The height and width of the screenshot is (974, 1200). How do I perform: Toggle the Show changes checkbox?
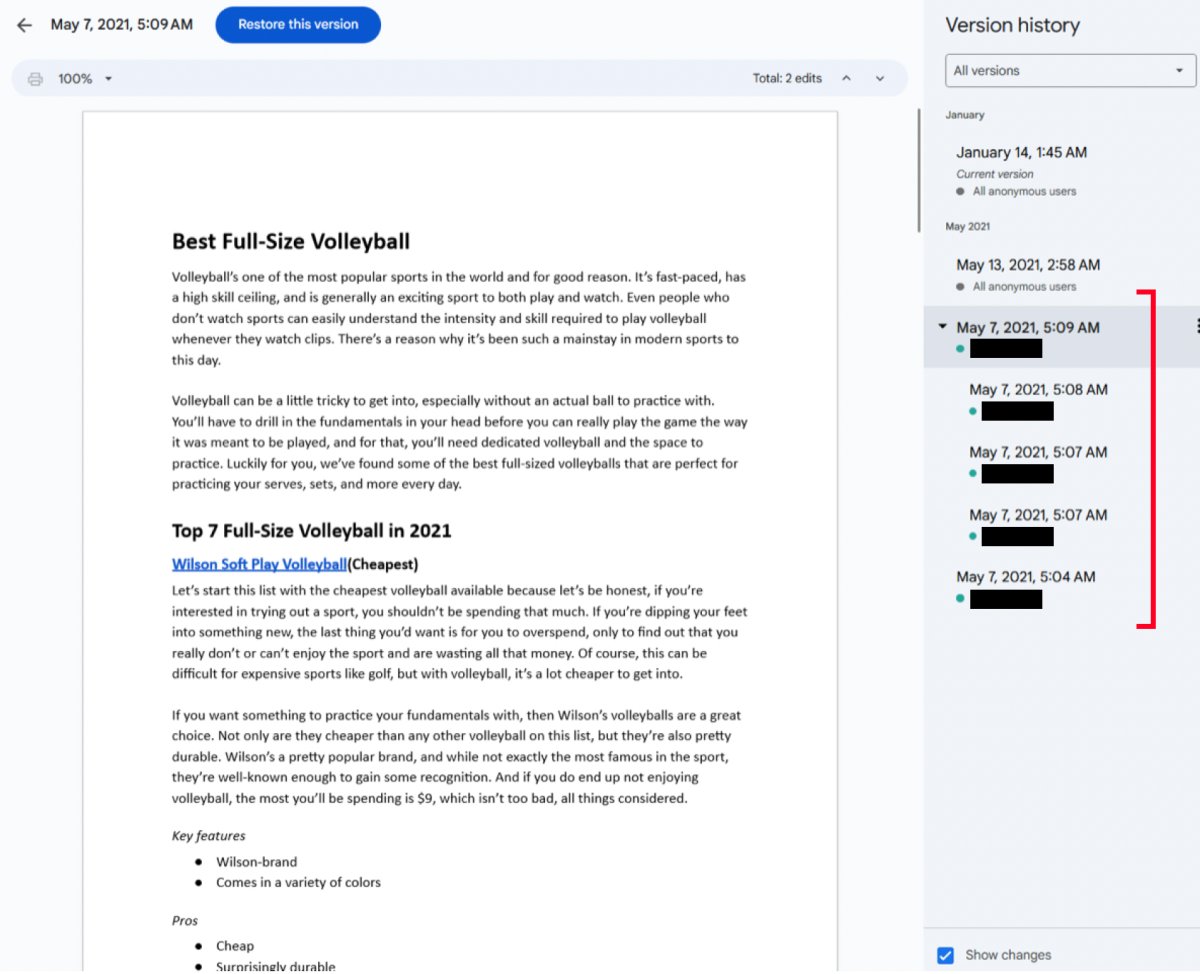coord(946,955)
